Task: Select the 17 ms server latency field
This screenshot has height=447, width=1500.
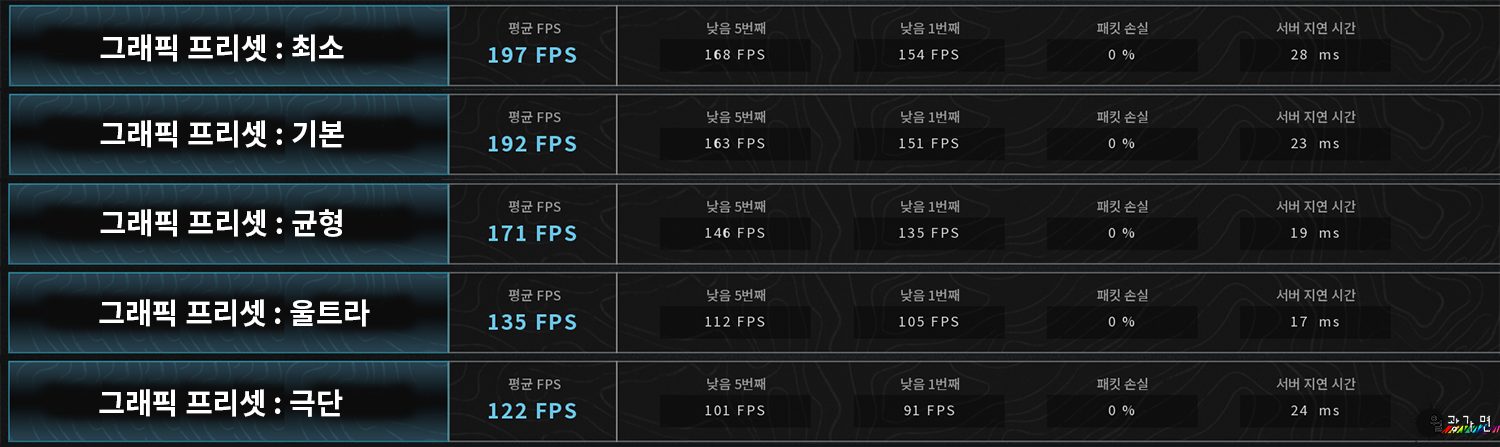Action: tap(1315, 322)
